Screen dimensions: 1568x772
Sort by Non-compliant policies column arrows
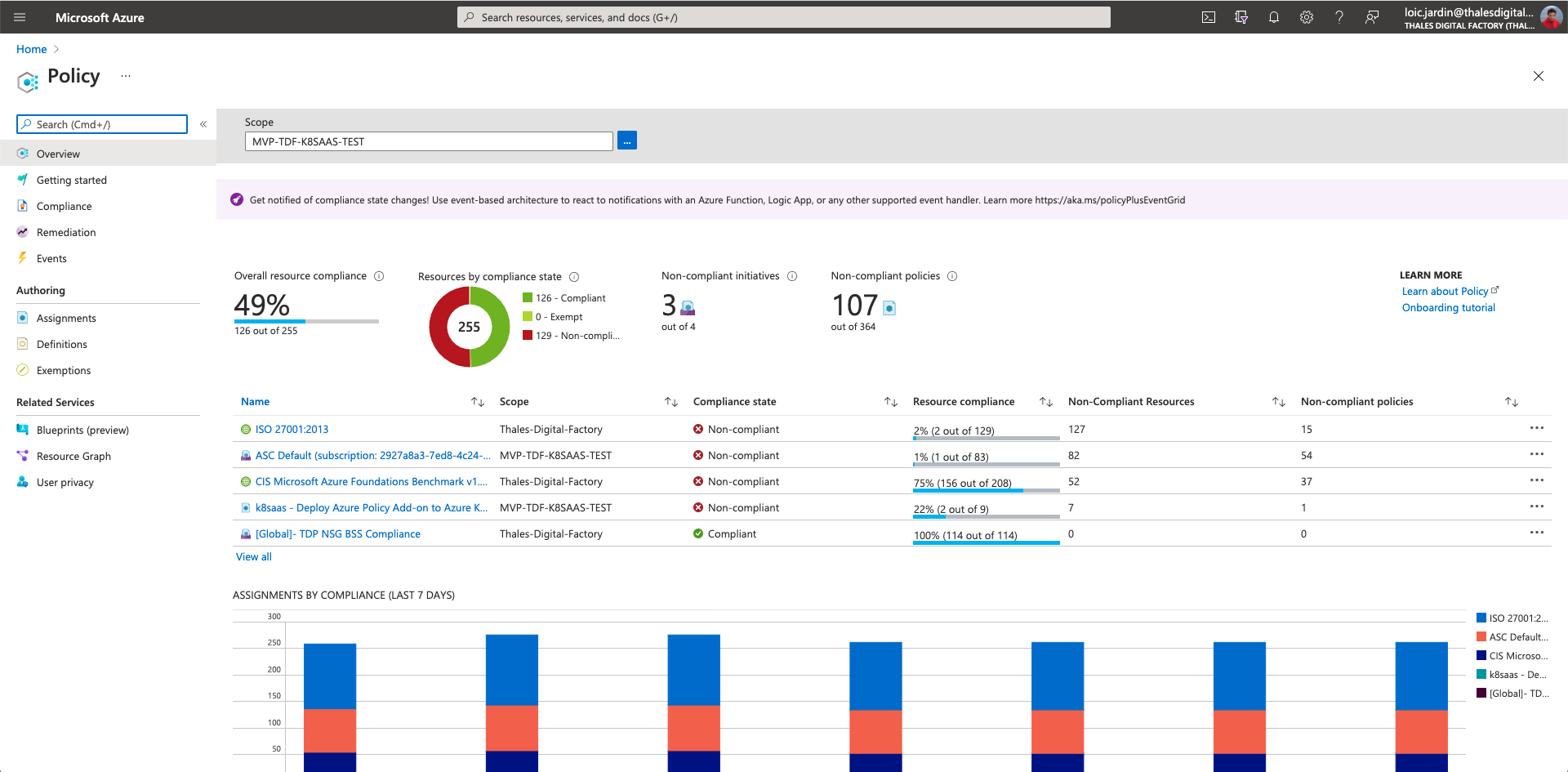(1512, 402)
